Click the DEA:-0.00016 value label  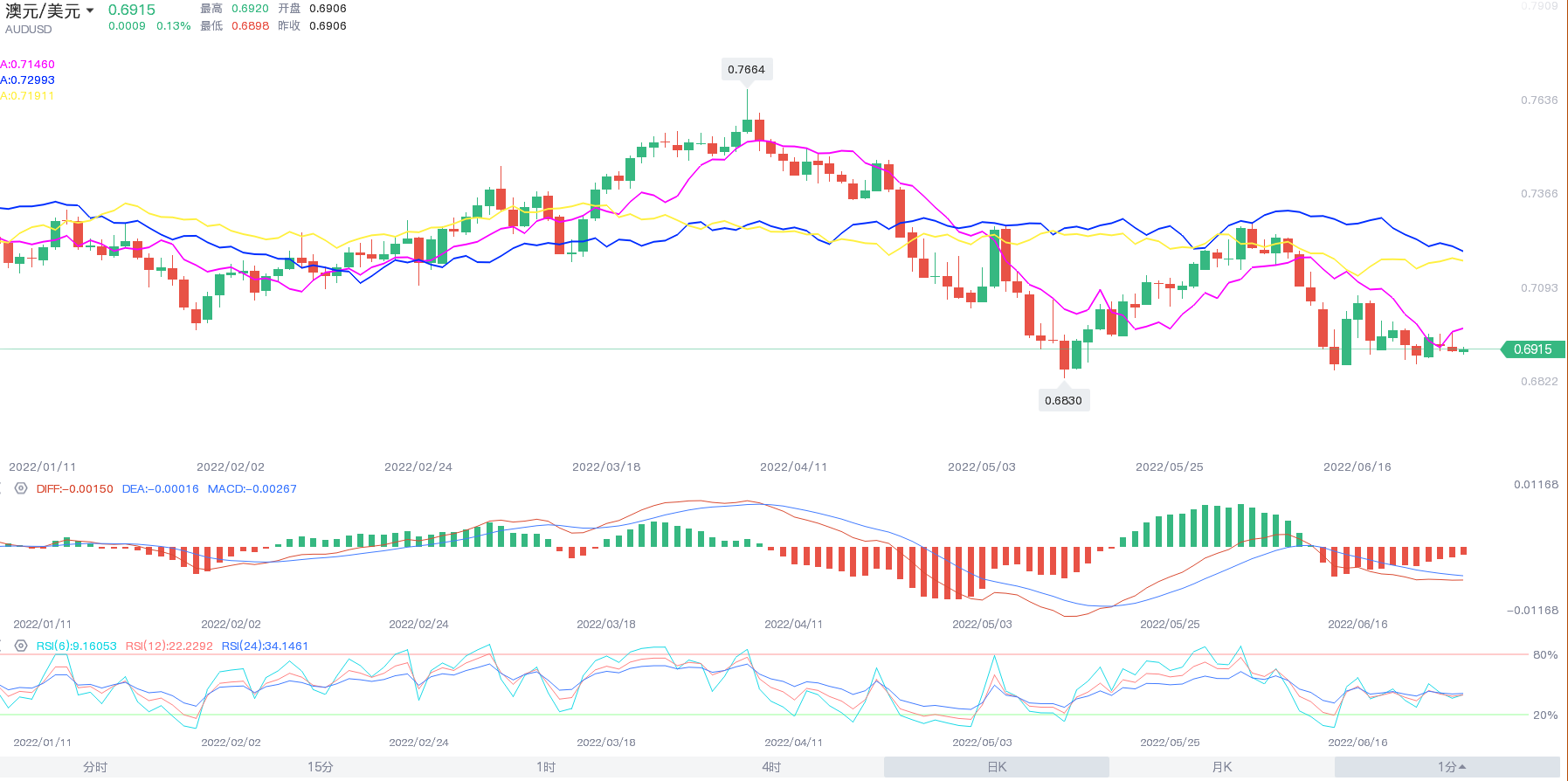[160, 489]
